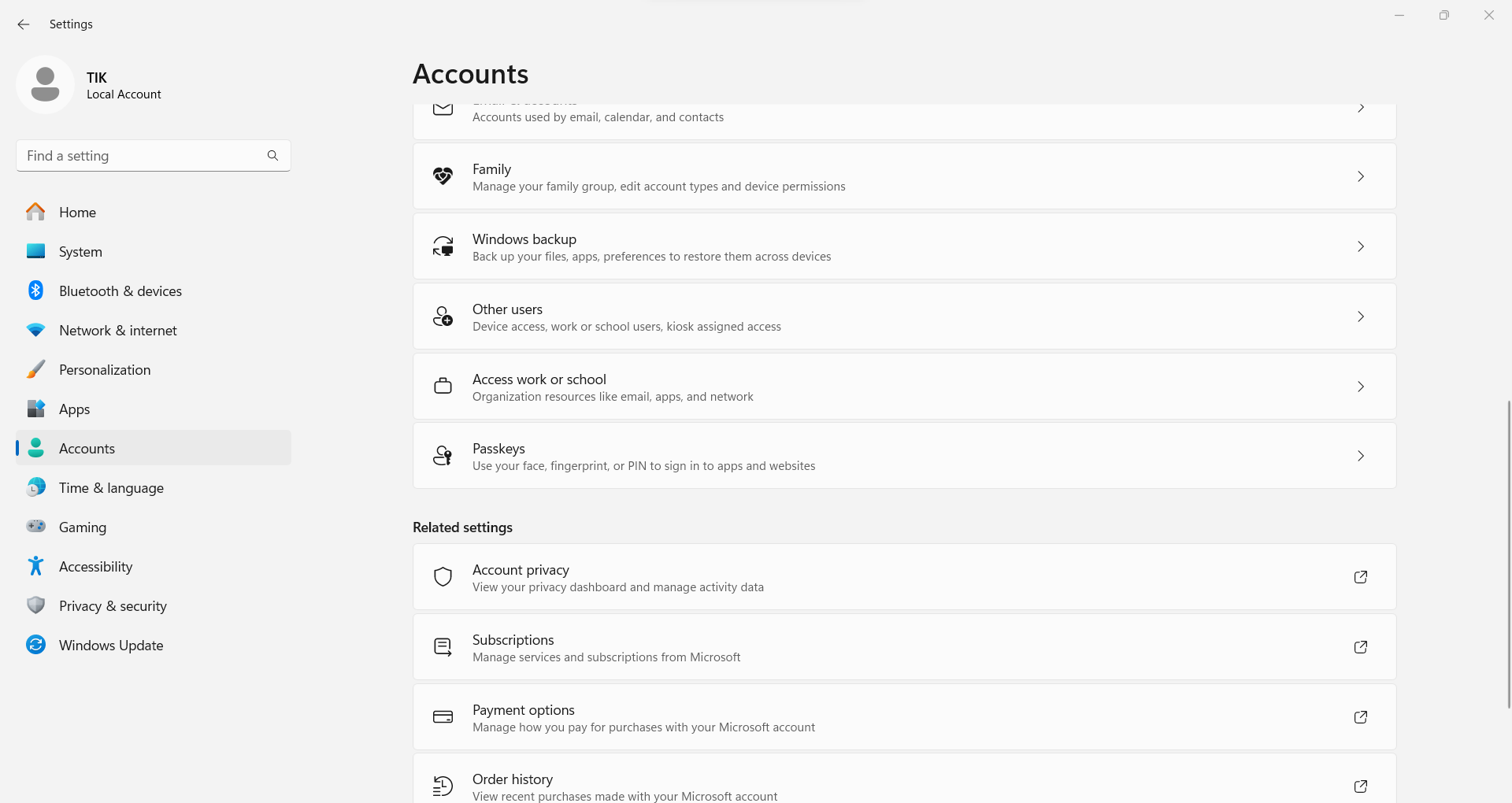This screenshot has width=1512, height=803.
Task: Expand the Windows backup chevron
Action: coord(1361,246)
